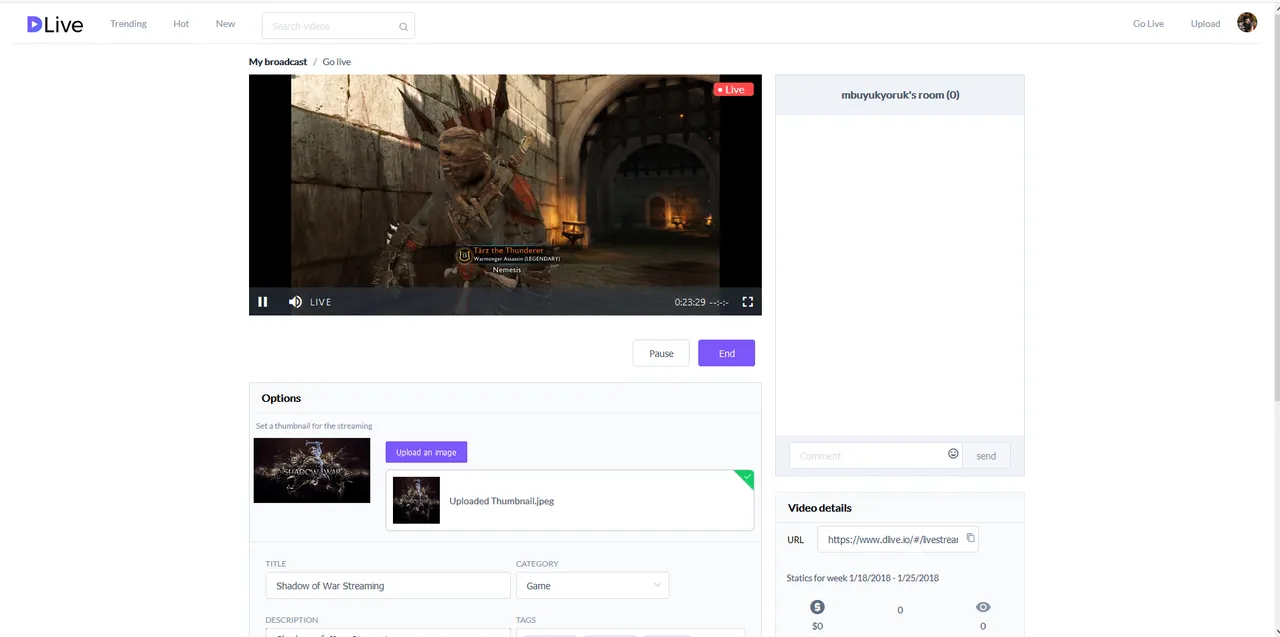
Task: Click the mbuyukyoruk's room header
Action: pos(900,95)
